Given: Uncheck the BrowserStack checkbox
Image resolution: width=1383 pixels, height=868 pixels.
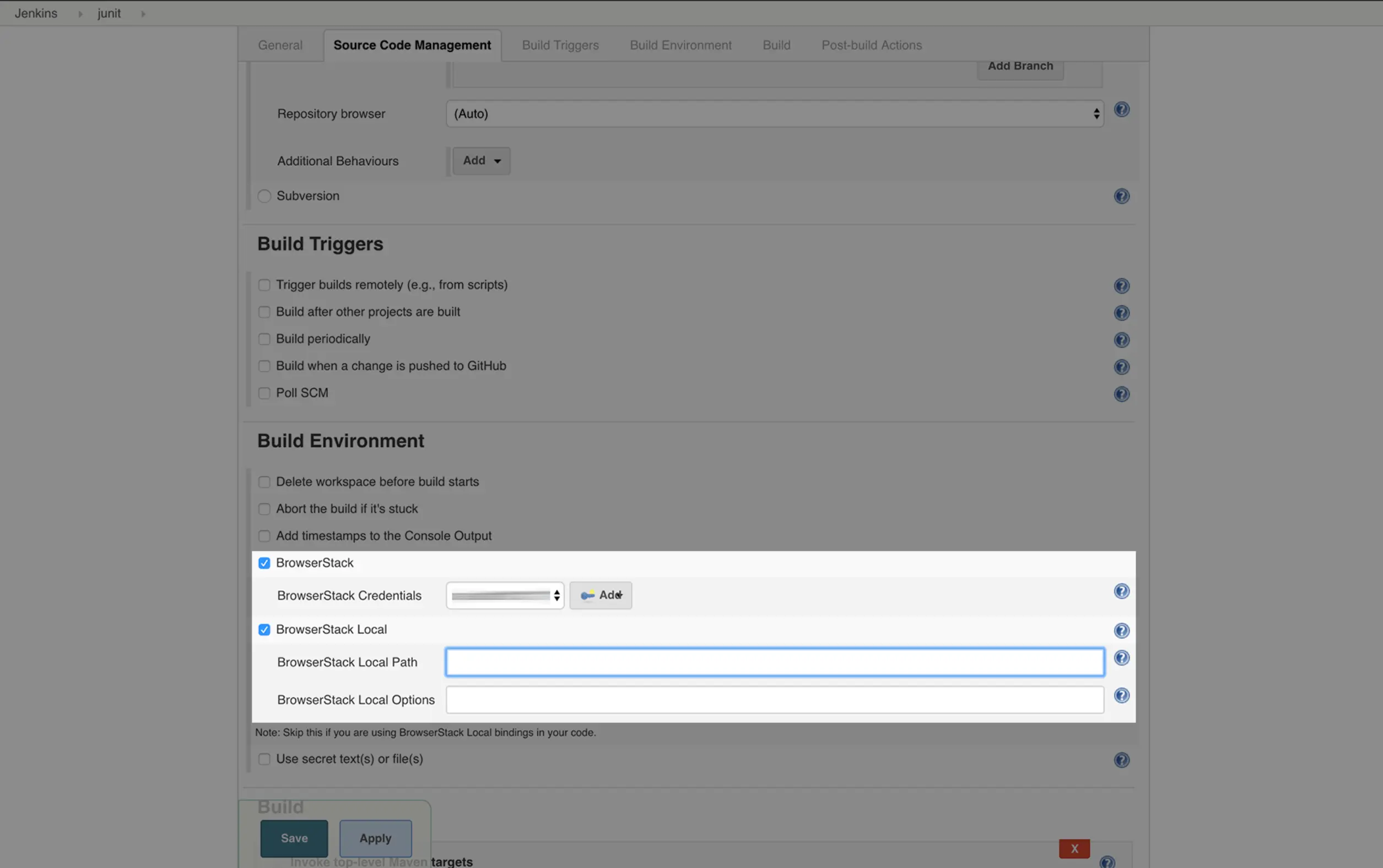Looking at the screenshot, I should (264, 563).
